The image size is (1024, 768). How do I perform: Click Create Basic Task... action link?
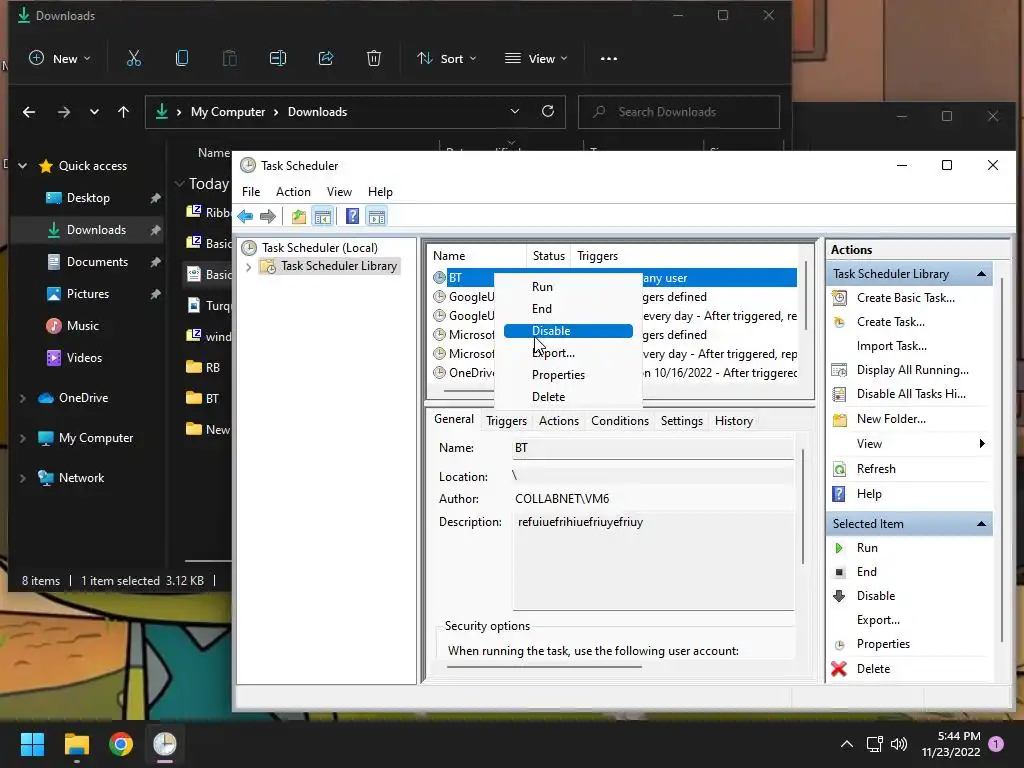coord(905,298)
